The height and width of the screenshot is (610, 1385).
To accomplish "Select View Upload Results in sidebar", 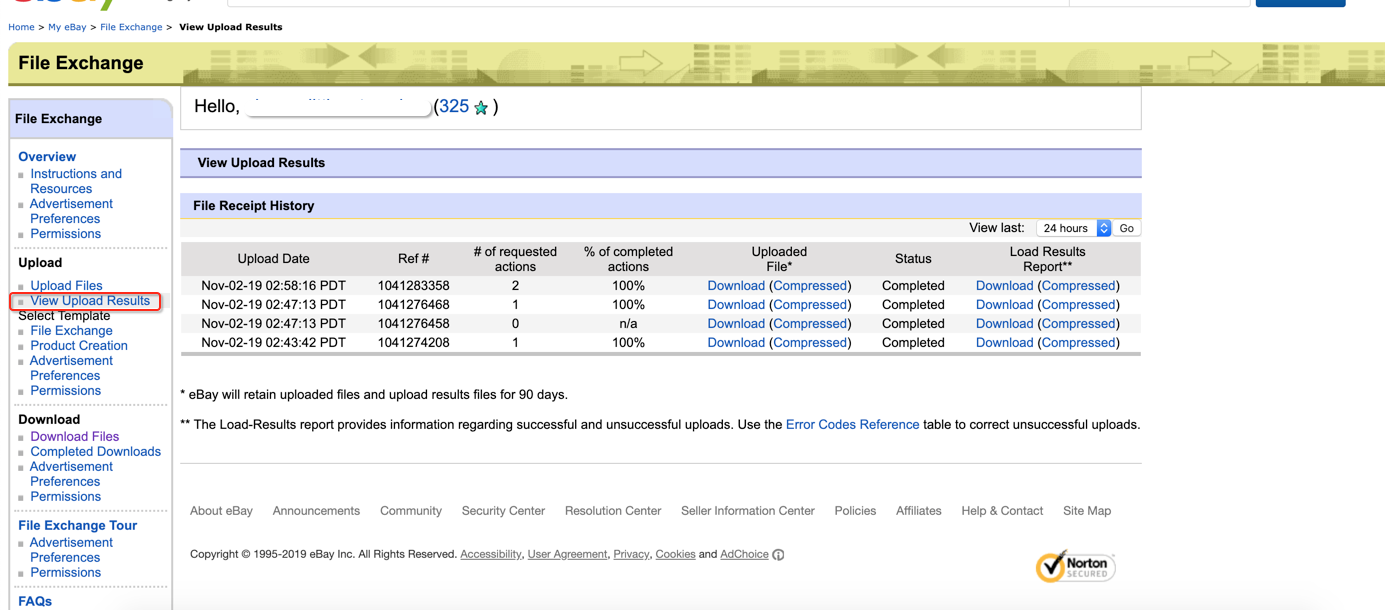I will point(90,301).
